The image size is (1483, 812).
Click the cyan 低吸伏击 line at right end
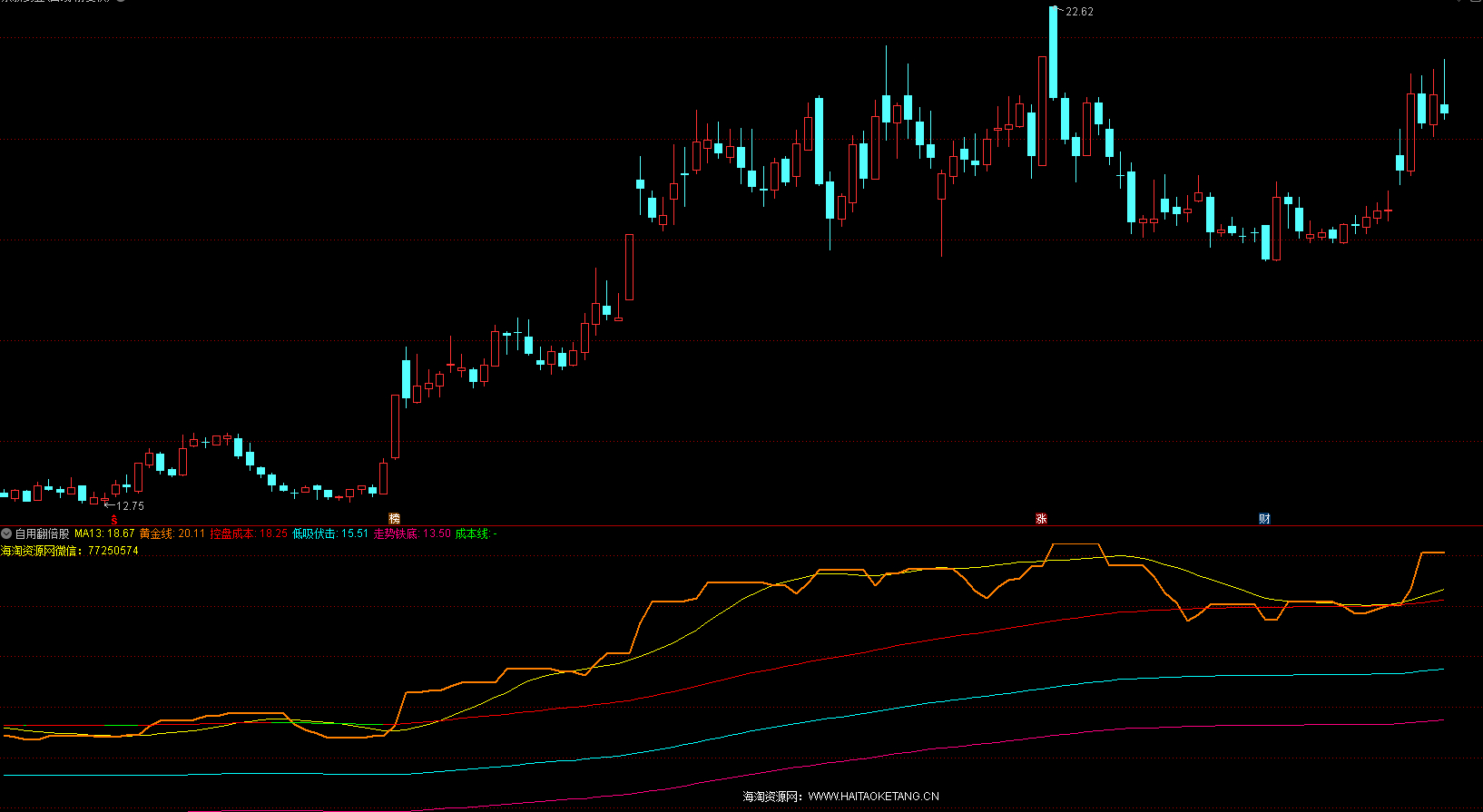point(1439,670)
